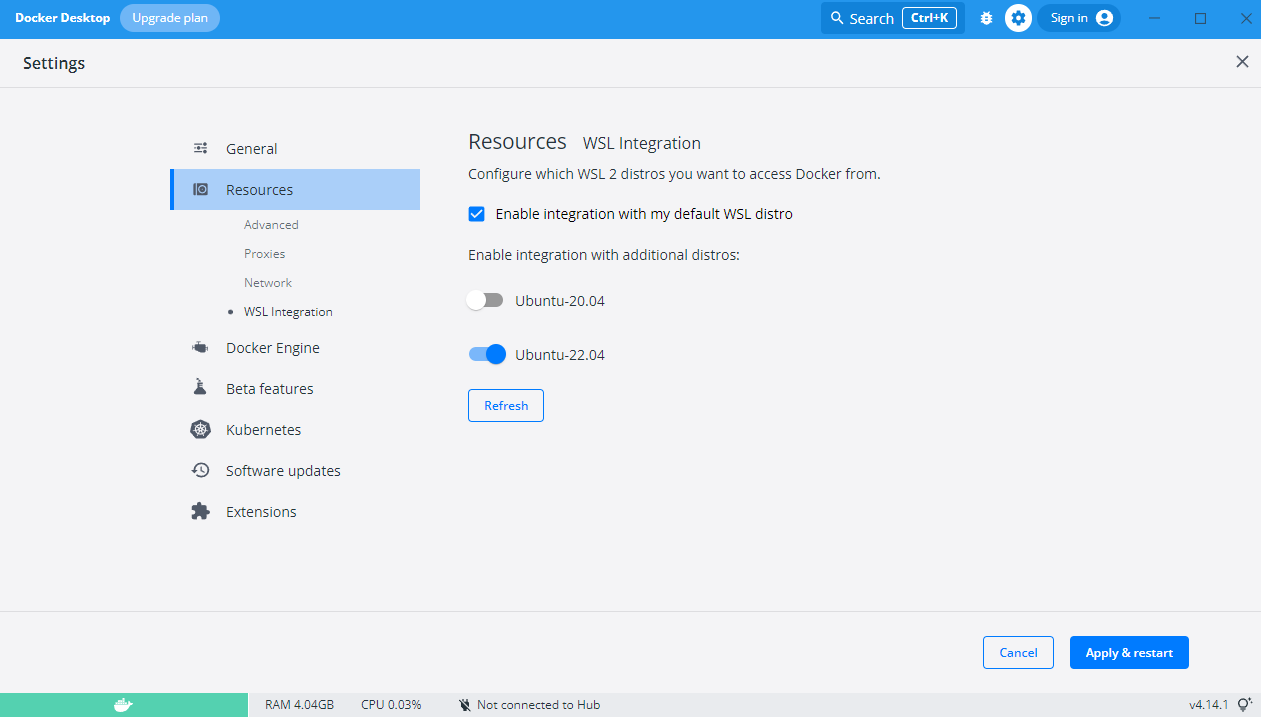Click the Software updates clock icon
Screen dimensions: 1261x717
200,470
